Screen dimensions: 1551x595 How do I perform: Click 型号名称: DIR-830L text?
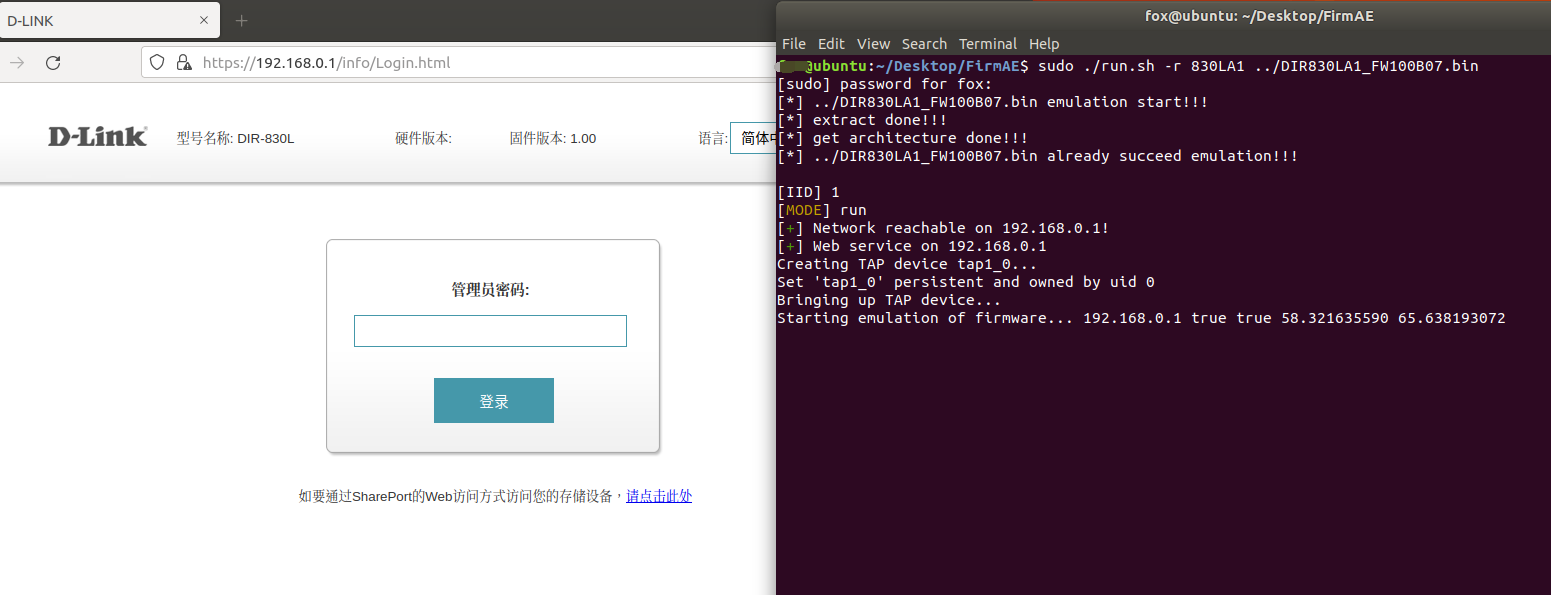click(x=235, y=139)
